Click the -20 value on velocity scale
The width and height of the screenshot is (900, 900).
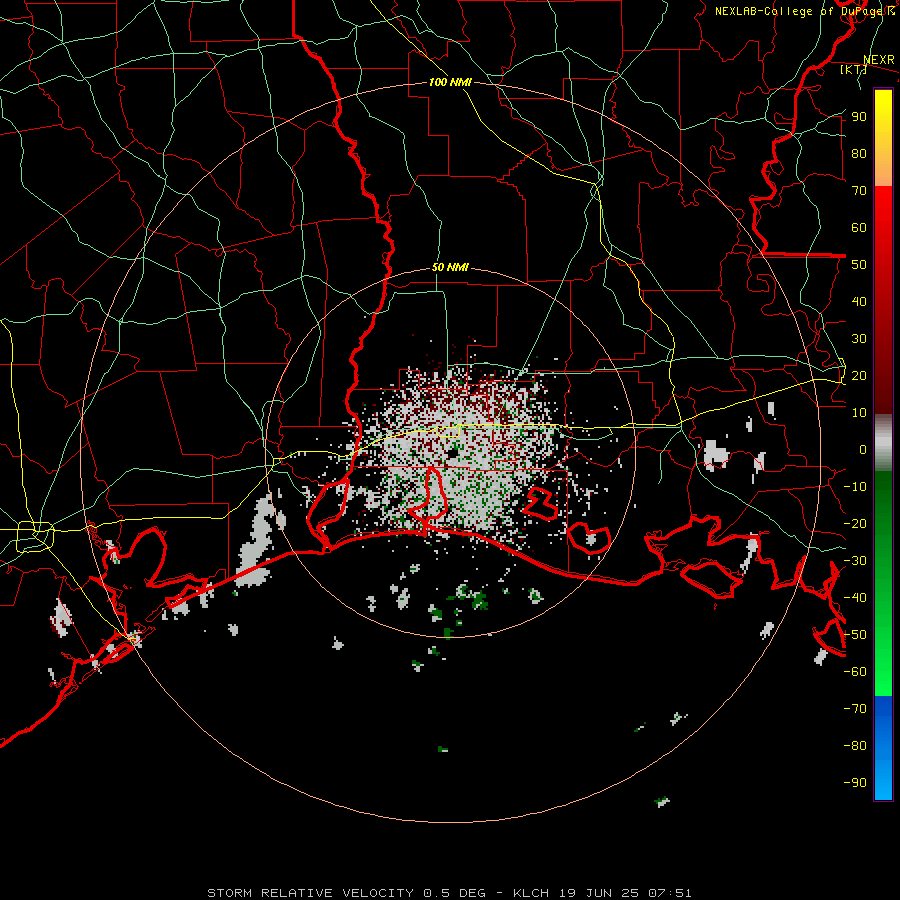click(855, 523)
